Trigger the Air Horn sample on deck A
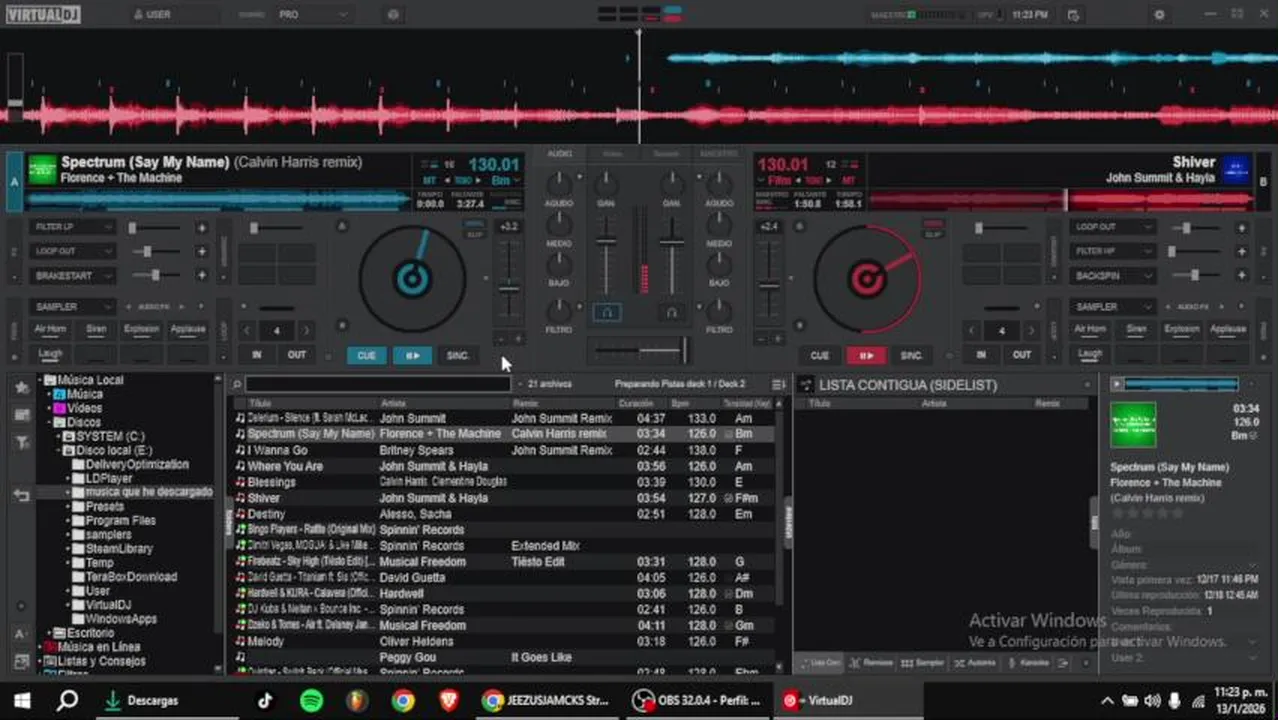1278x720 pixels. (50, 329)
